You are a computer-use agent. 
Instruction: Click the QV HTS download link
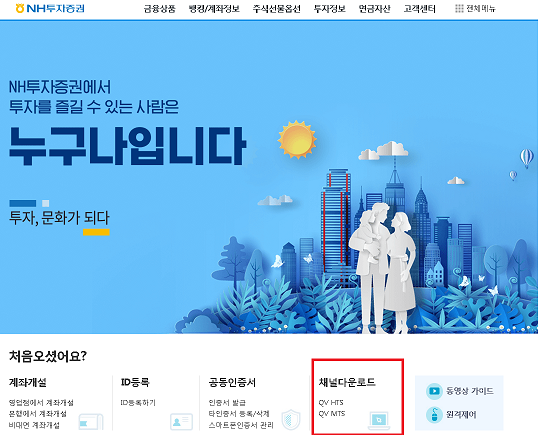[331, 402]
